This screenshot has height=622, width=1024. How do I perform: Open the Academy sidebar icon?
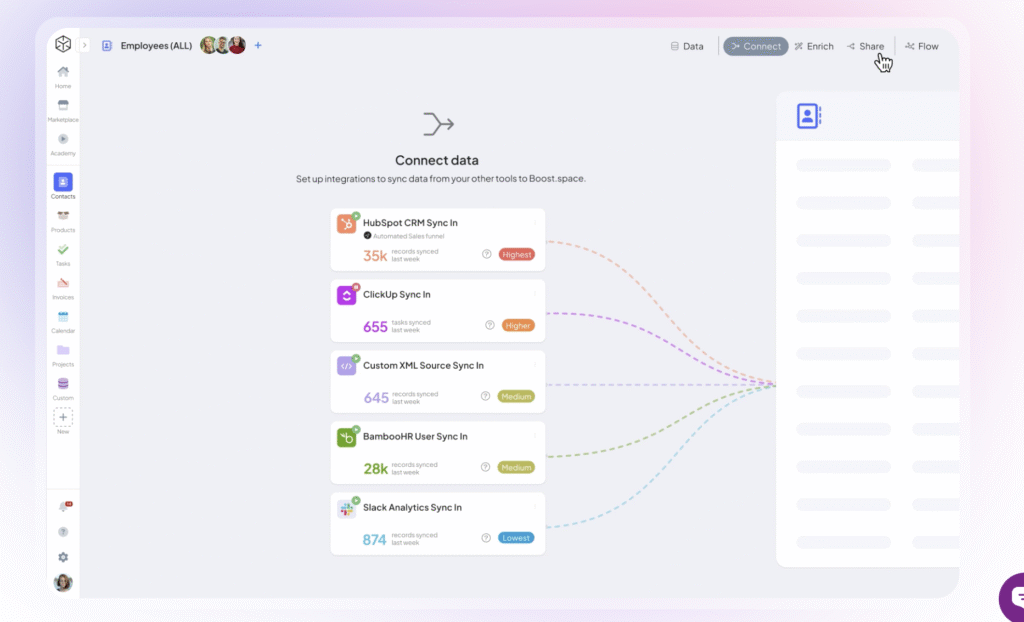(63, 140)
